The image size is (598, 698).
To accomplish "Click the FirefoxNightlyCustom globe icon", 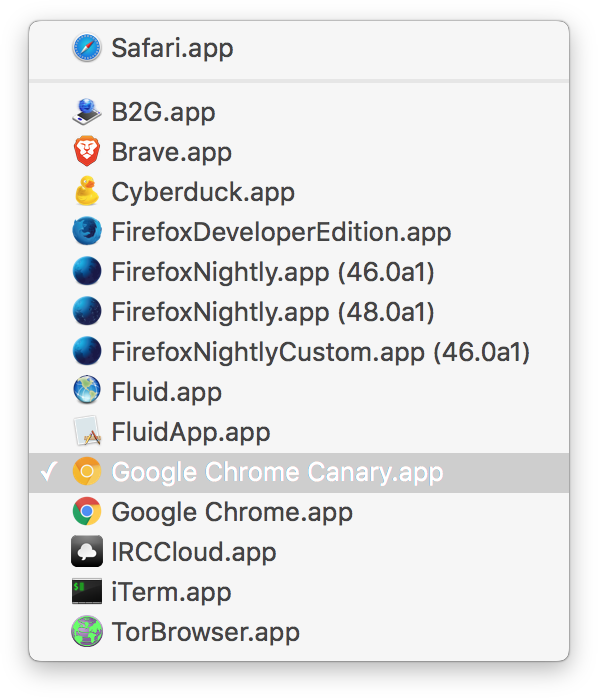I will point(87,351).
